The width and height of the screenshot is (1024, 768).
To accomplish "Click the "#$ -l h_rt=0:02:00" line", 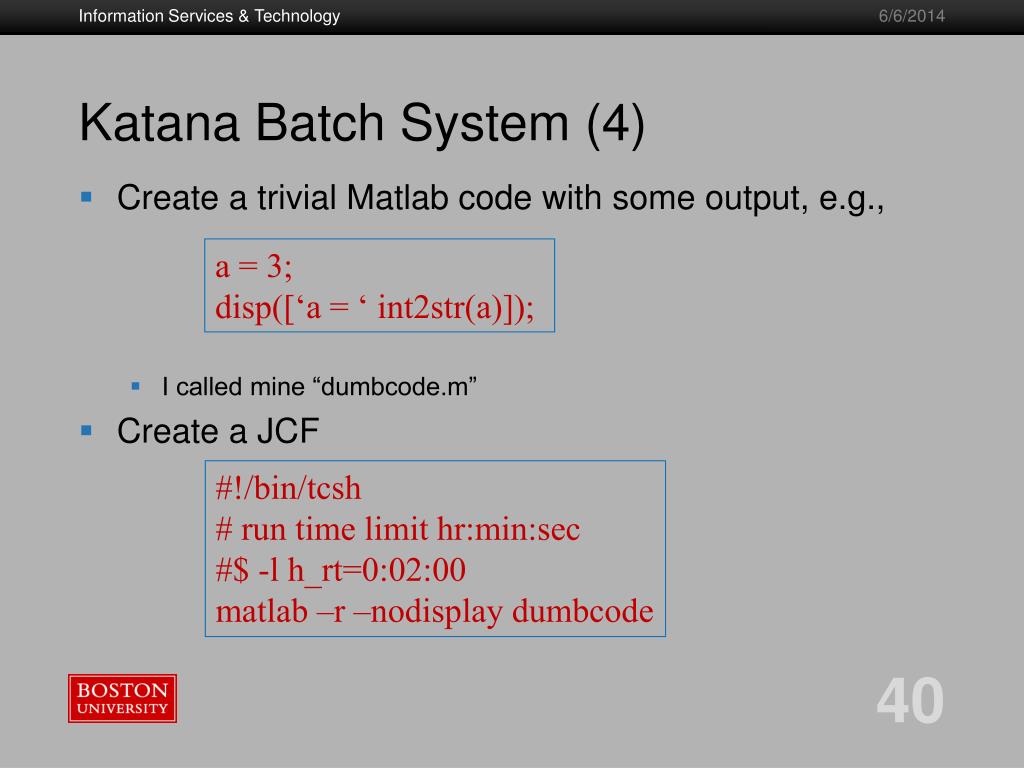I will (x=340, y=570).
